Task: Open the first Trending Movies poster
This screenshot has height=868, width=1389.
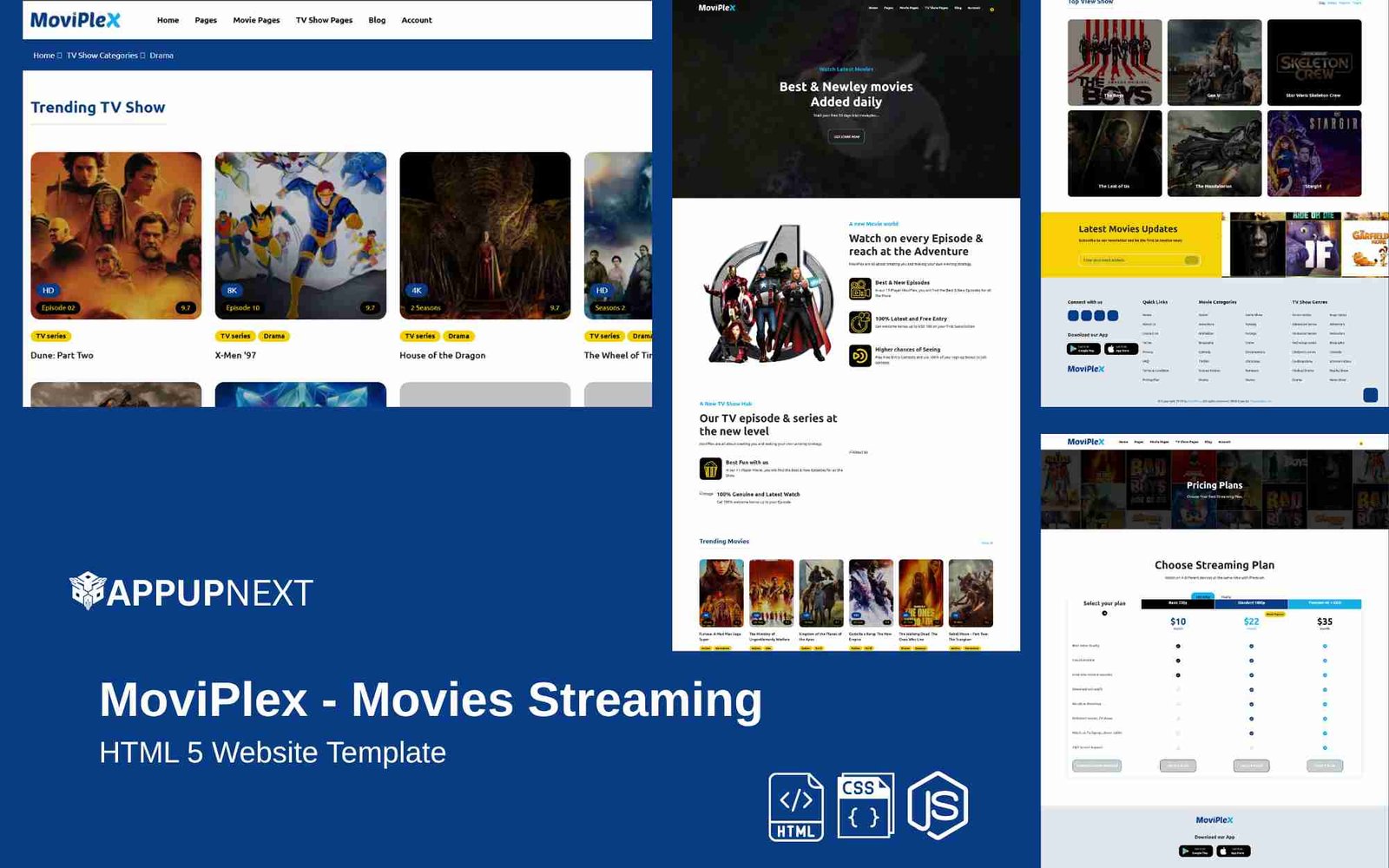Action: coord(721,593)
